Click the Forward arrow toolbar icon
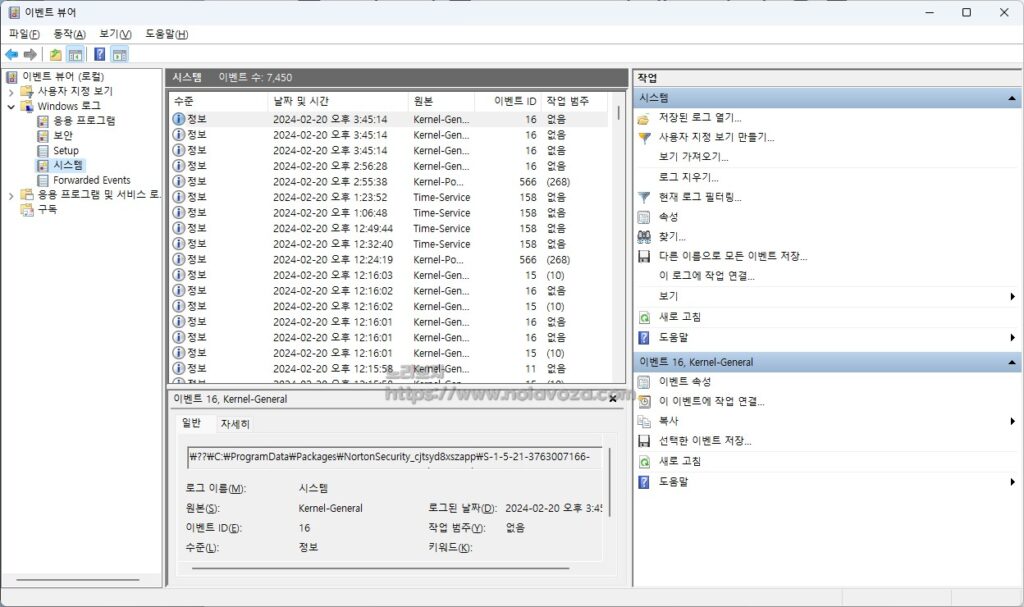 [x=30, y=55]
